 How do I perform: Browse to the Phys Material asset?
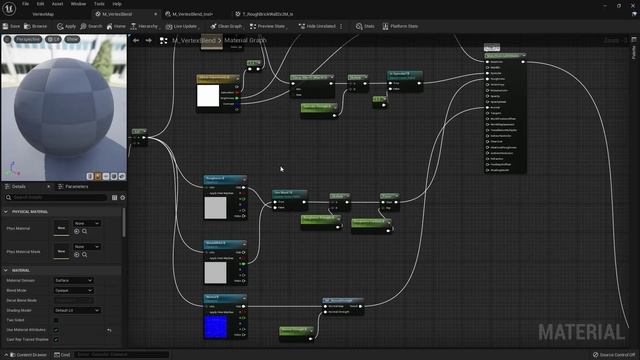84,231
